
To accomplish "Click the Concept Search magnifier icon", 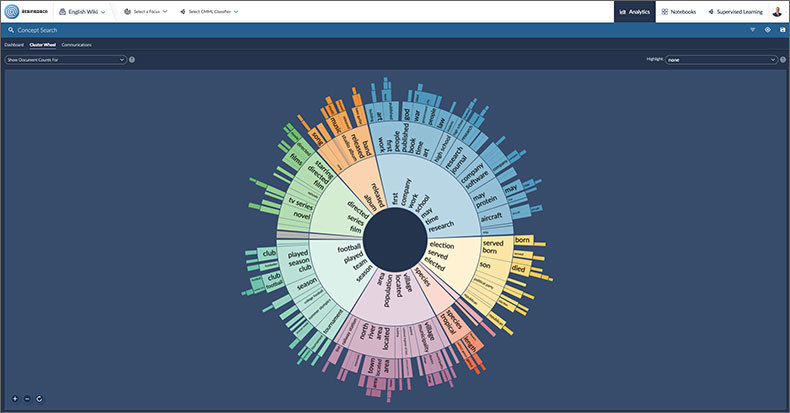I will pos(11,30).
